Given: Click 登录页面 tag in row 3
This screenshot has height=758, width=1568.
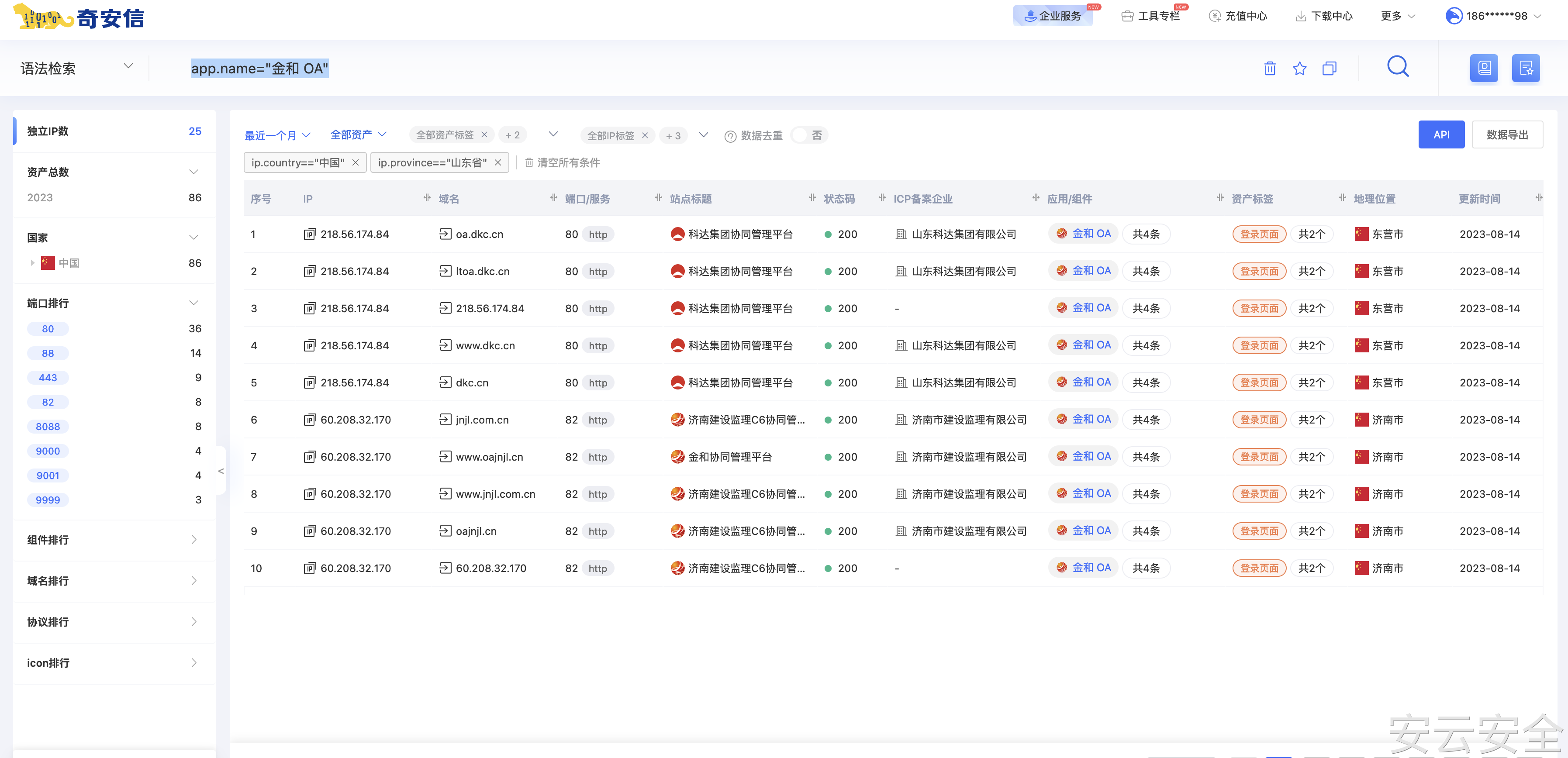Looking at the screenshot, I should click(x=1259, y=308).
